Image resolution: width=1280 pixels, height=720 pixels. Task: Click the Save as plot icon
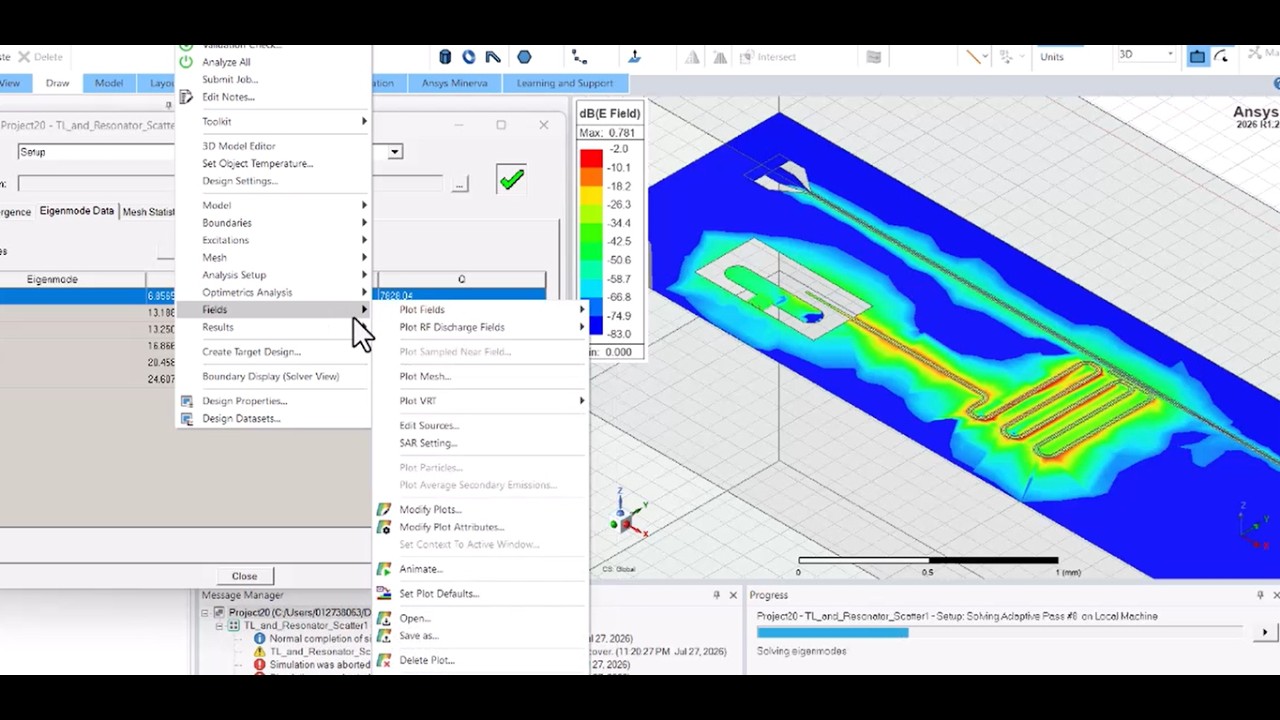click(x=383, y=635)
